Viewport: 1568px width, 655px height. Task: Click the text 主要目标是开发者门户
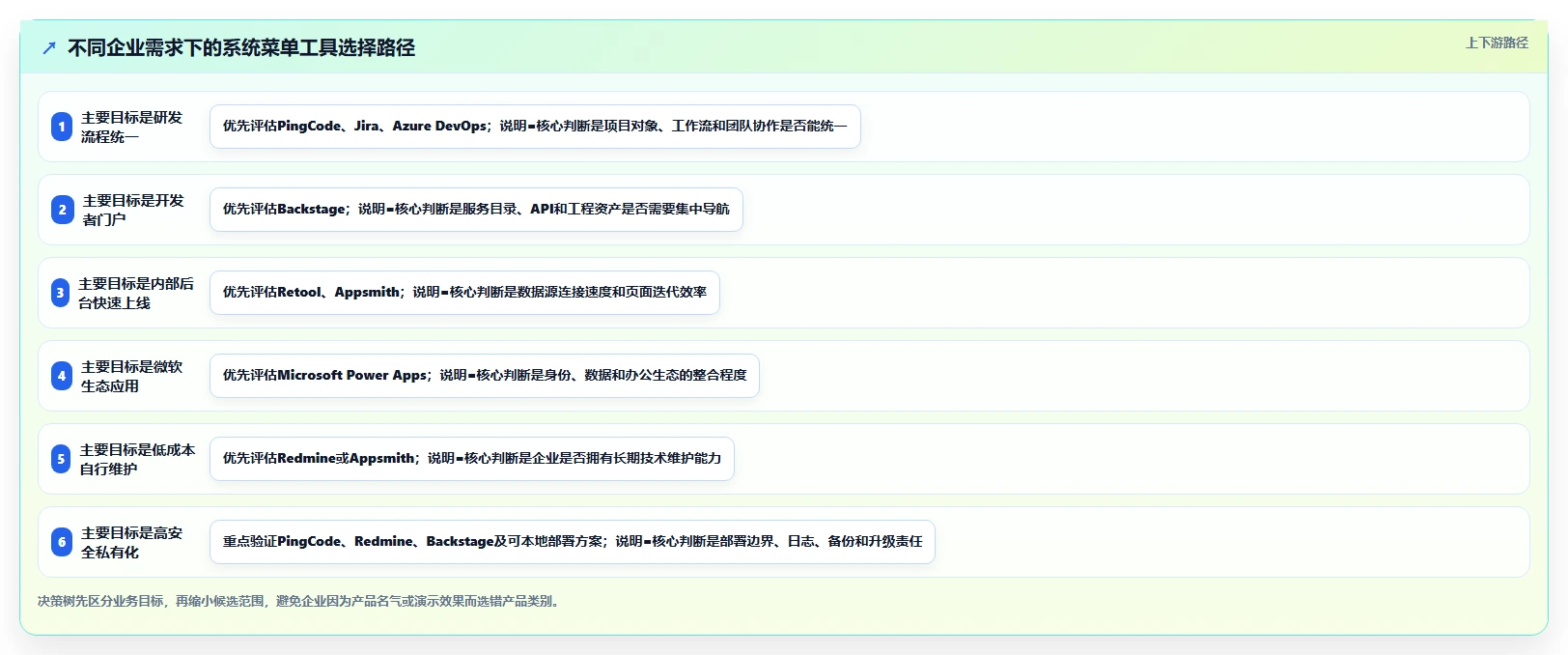133,210
